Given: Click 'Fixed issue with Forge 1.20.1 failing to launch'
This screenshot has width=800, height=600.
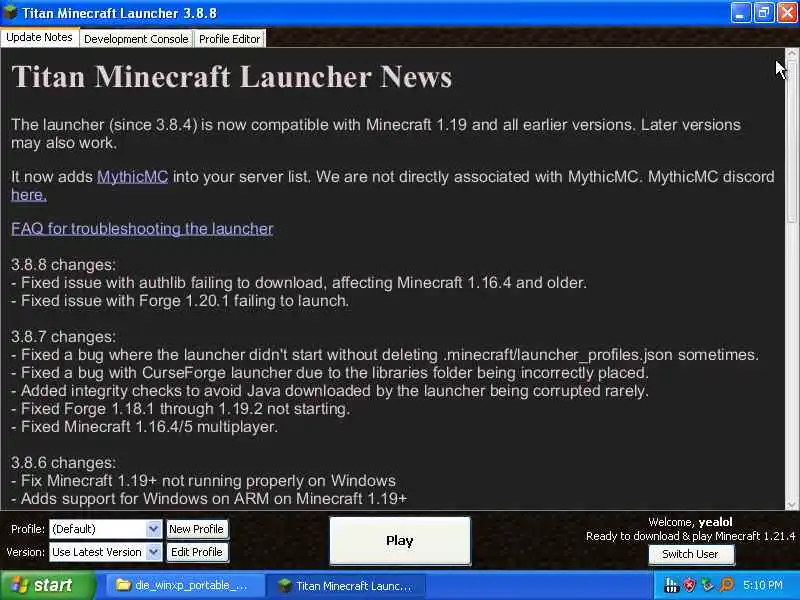Looking at the screenshot, I should tap(180, 301).
